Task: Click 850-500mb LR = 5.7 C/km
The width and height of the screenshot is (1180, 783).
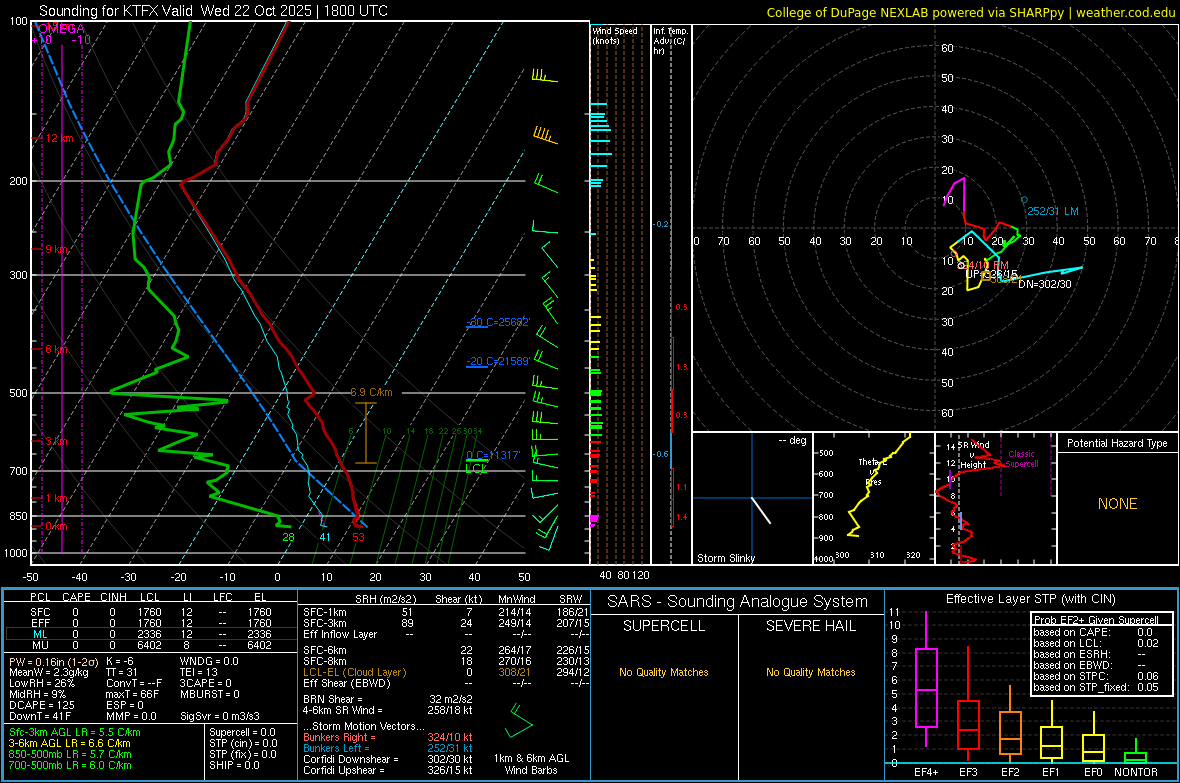Action: (70, 754)
